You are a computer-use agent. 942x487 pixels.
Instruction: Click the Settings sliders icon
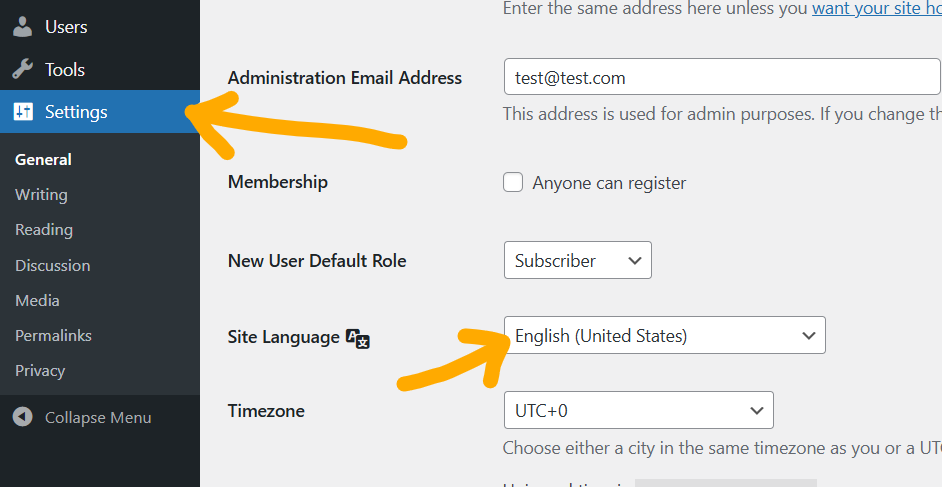click(22, 112)
